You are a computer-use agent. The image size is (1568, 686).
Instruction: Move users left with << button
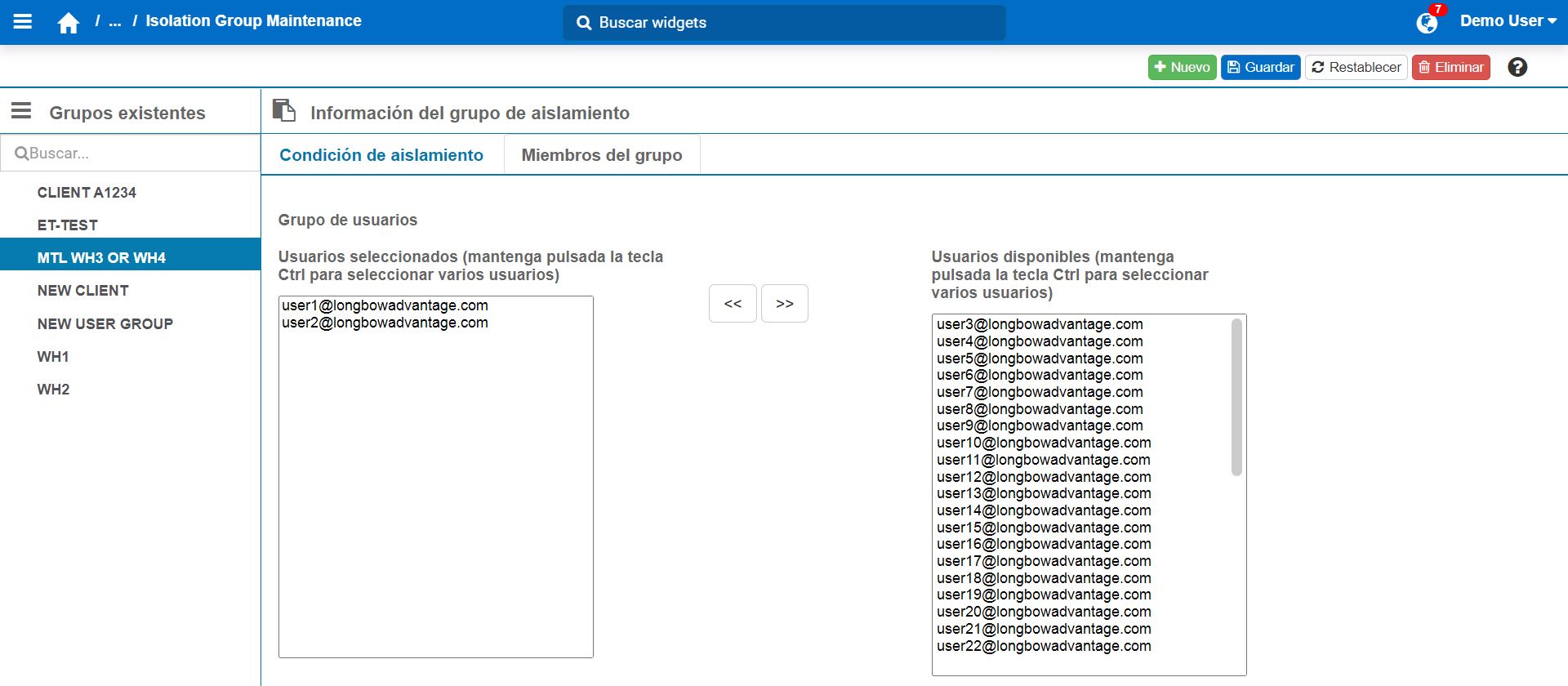733,304
